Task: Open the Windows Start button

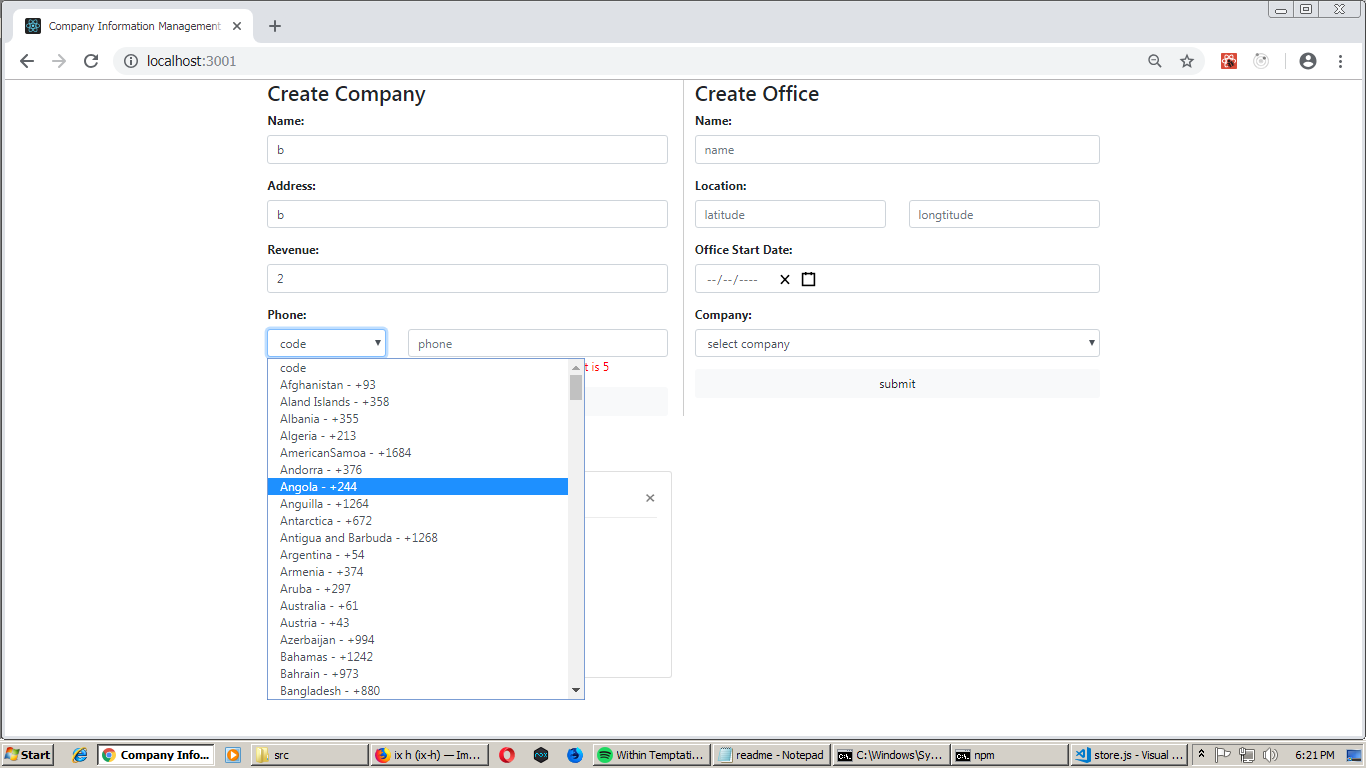Action: pos(28,755)
